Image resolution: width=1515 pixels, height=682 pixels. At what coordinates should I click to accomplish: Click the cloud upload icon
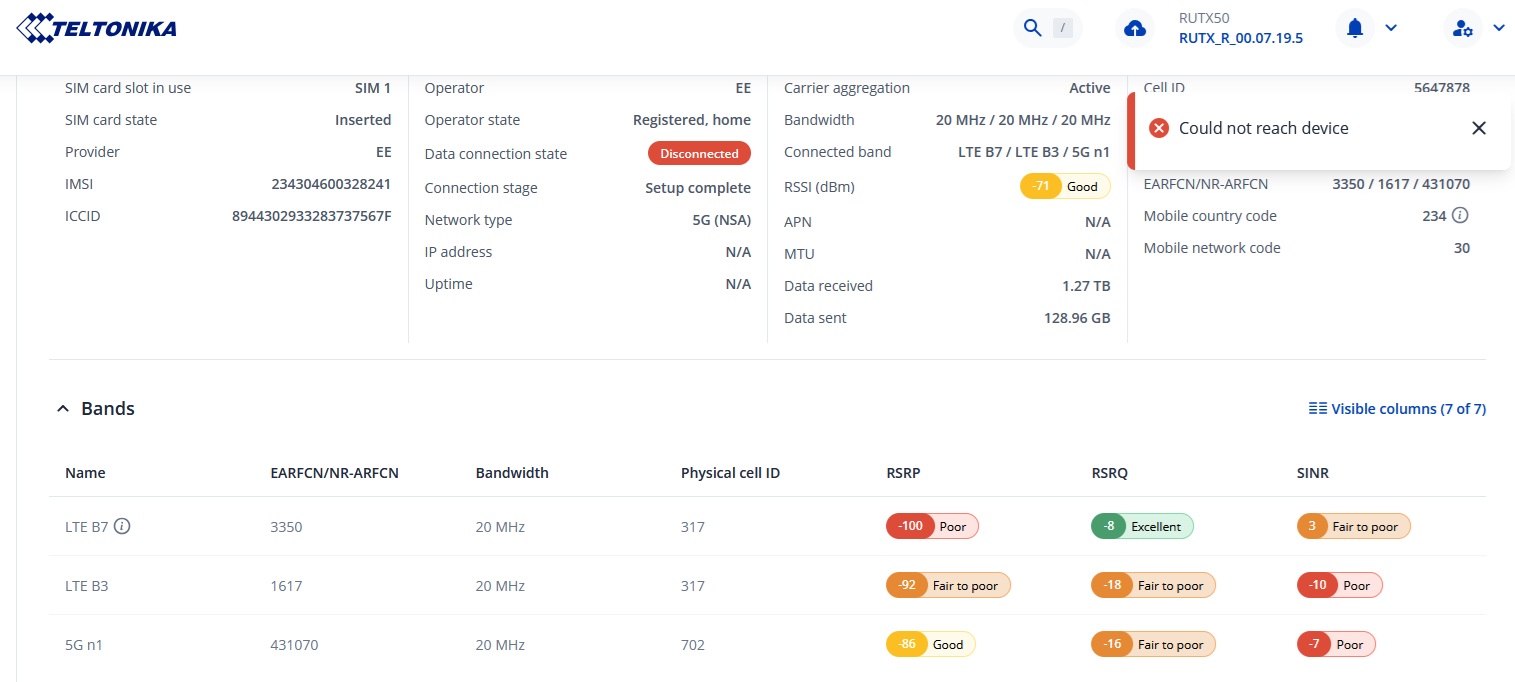pos(1135,28)
